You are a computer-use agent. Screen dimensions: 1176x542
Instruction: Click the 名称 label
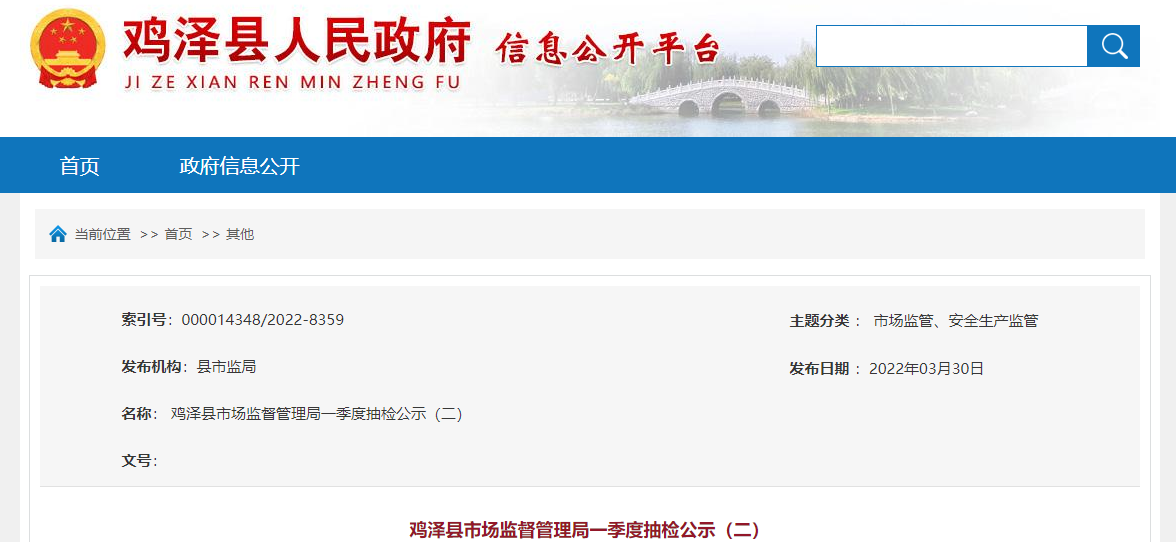pyautogui.click(x=136, y=413)
